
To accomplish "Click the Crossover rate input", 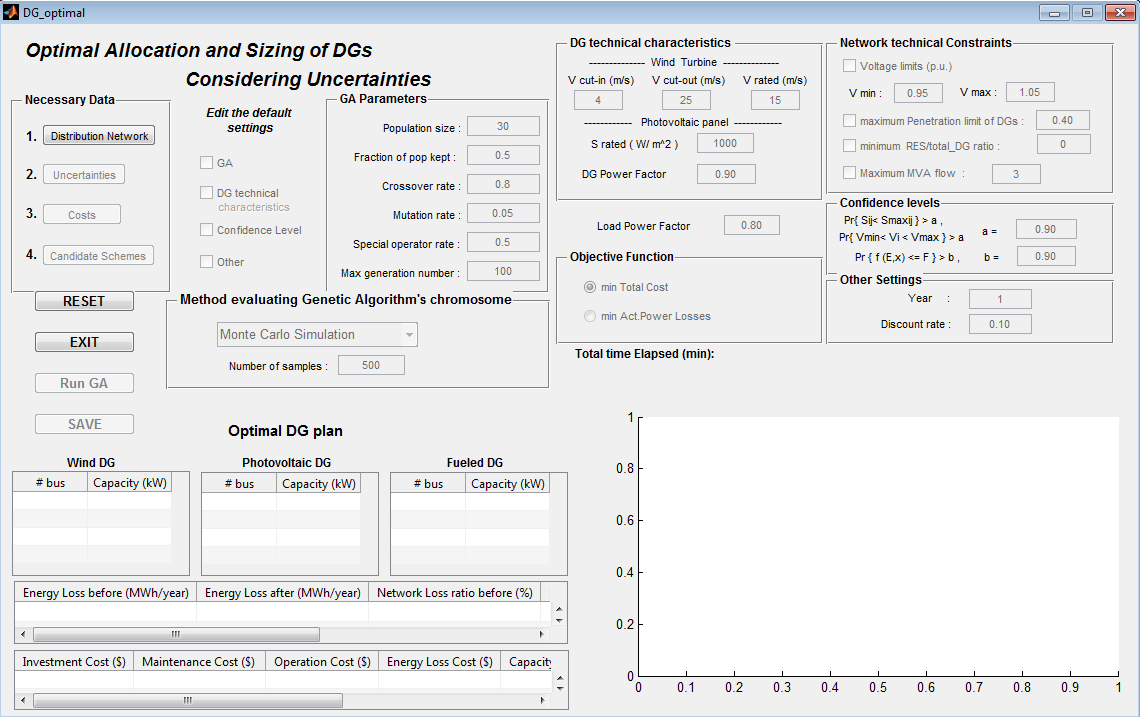I will [x=503, y=185].
